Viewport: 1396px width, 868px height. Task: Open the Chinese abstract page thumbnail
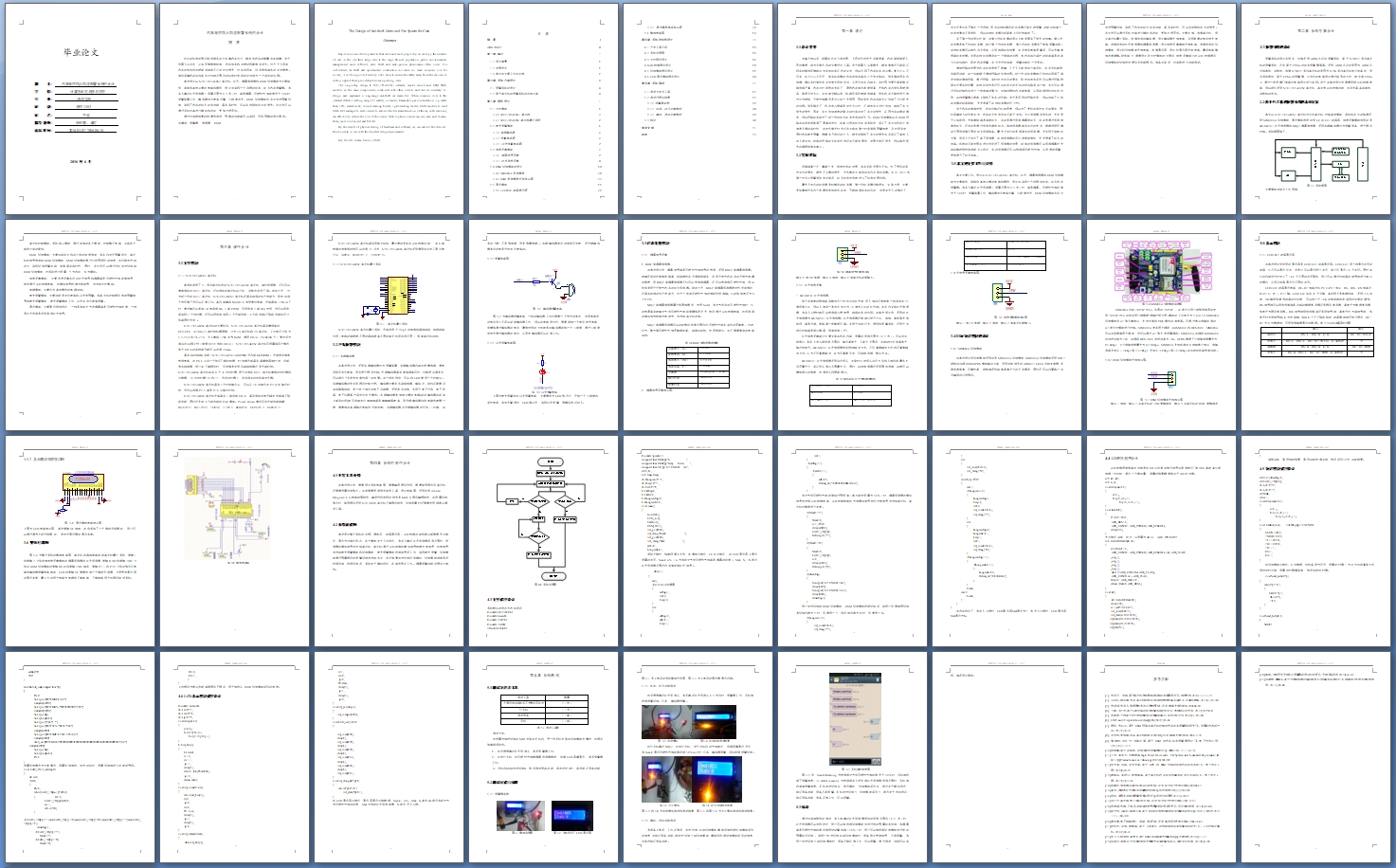pos(234,109)
